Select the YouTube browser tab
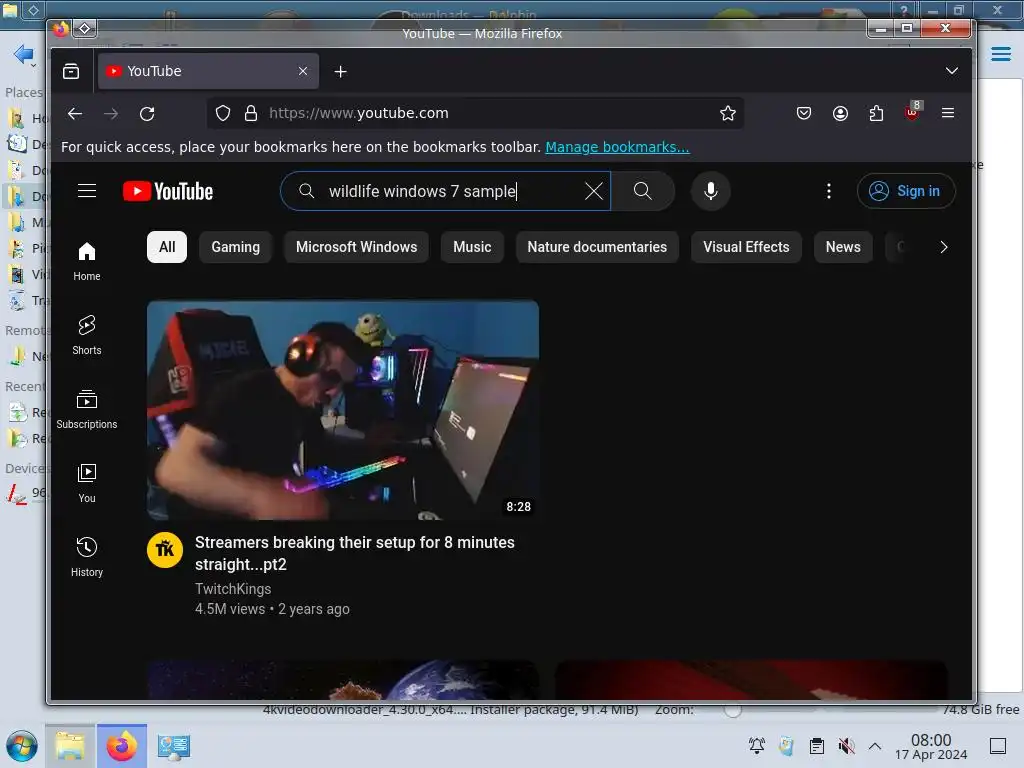The width and height of the screenshot is (1024, 768). [x=208, y=71]
